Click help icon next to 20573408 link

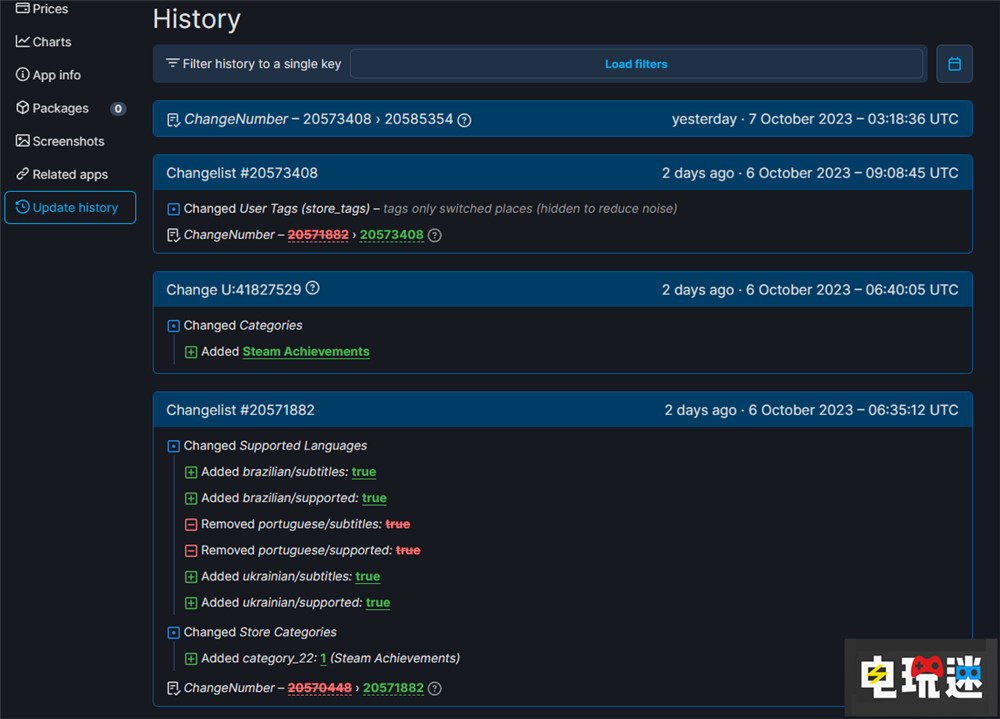[435, 235]
